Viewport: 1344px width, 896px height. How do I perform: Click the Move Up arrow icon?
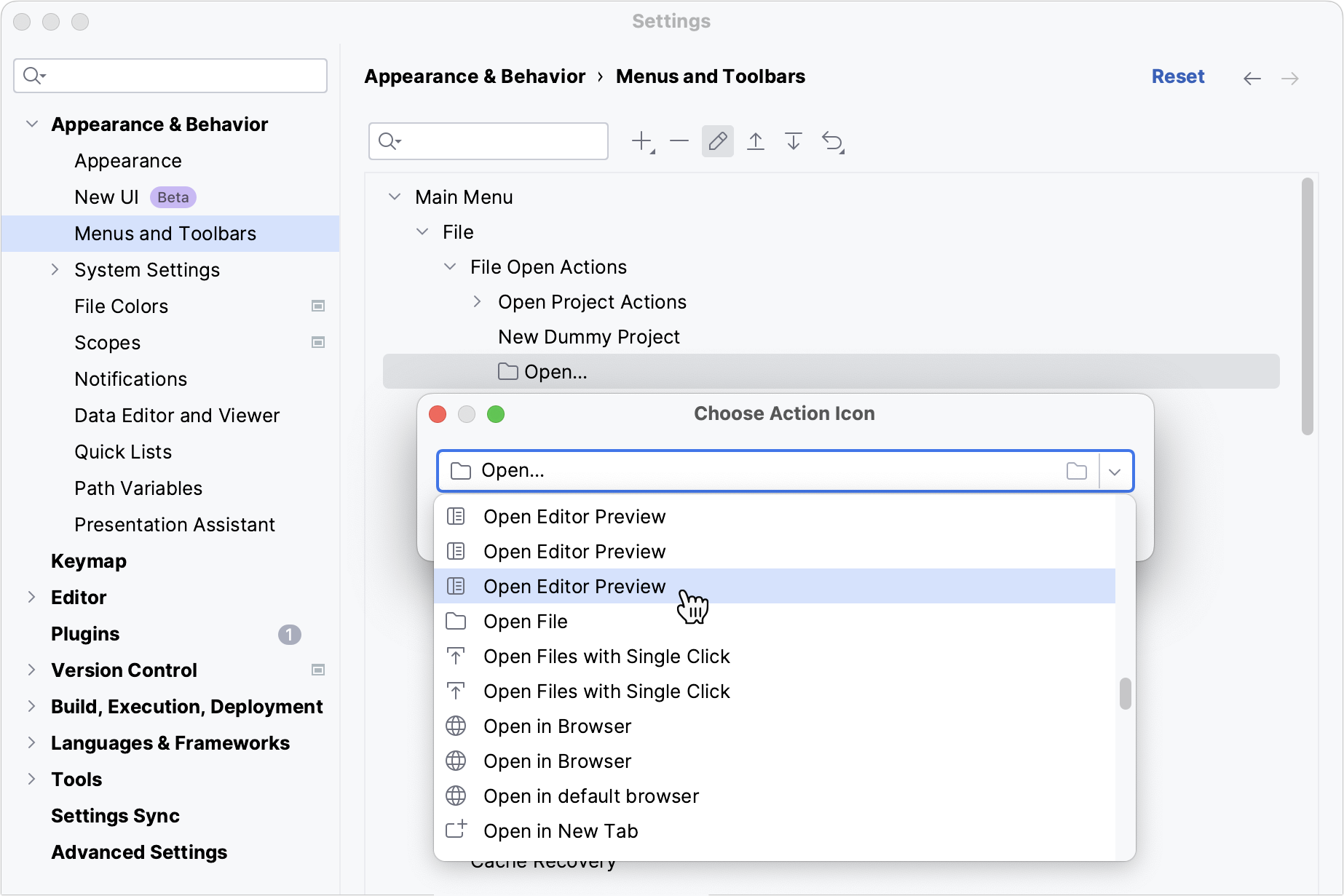click(756, 141)
